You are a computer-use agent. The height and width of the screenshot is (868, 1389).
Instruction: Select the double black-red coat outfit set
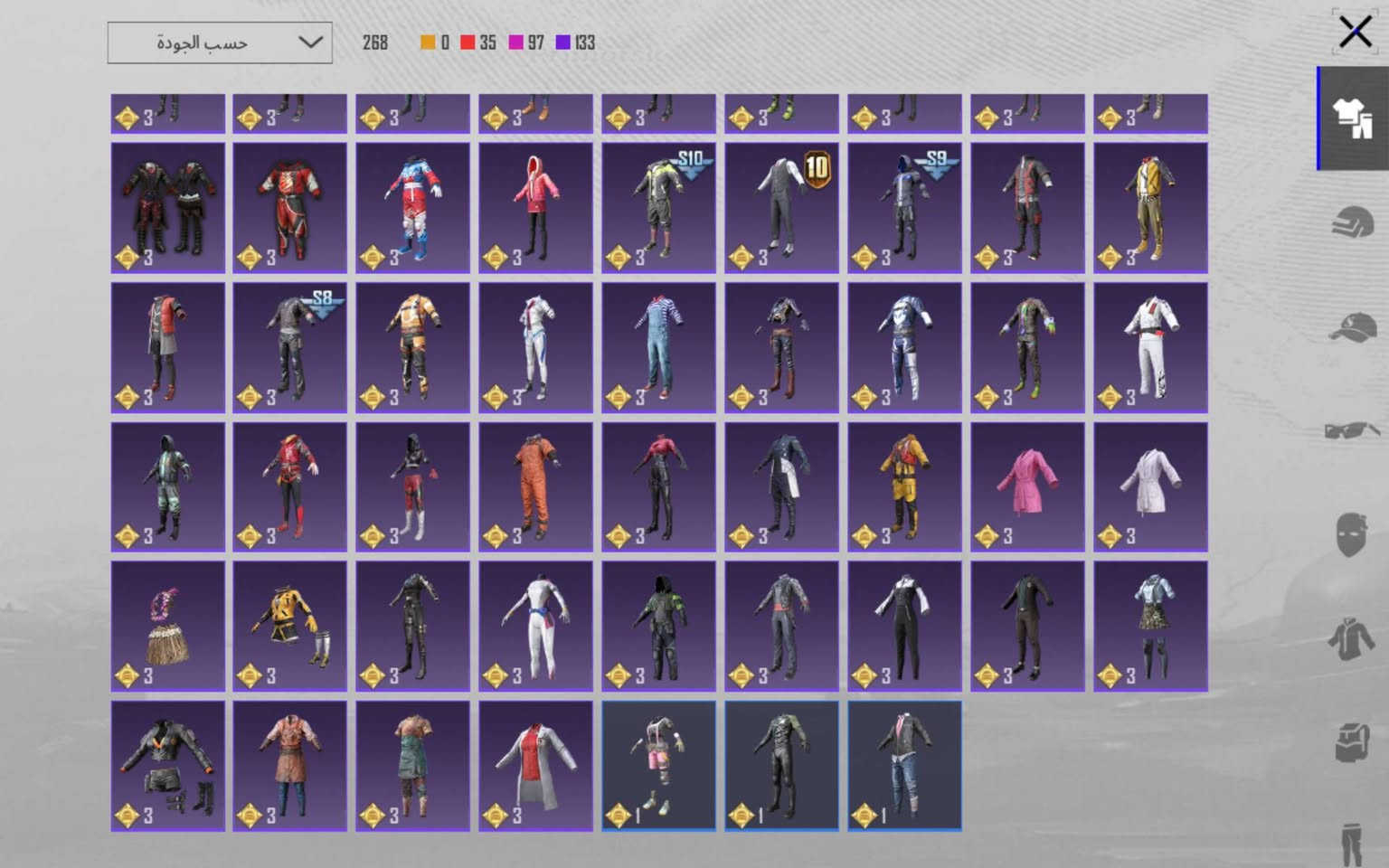[x=167, y=208]
